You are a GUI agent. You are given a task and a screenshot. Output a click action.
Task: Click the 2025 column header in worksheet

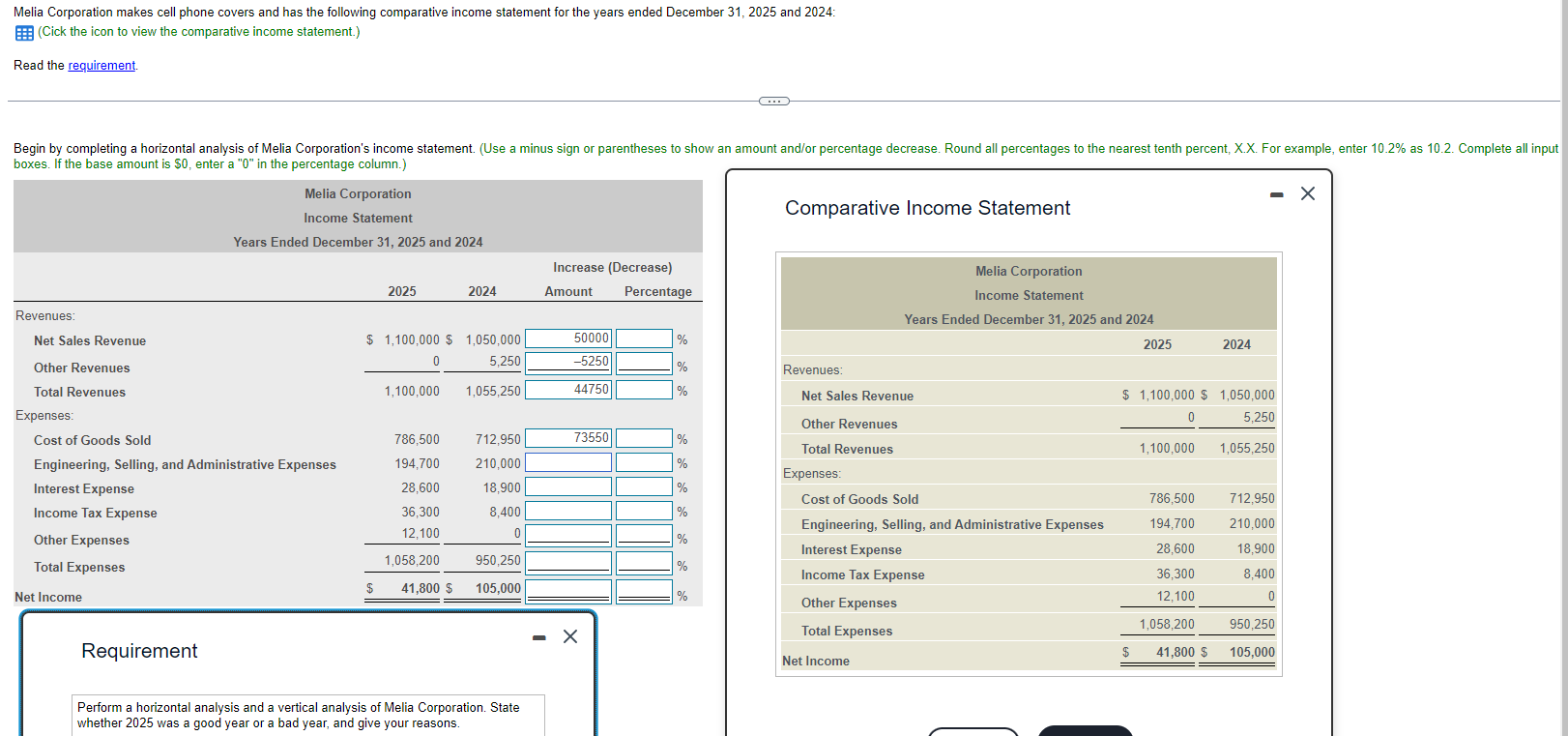point(402,291)
